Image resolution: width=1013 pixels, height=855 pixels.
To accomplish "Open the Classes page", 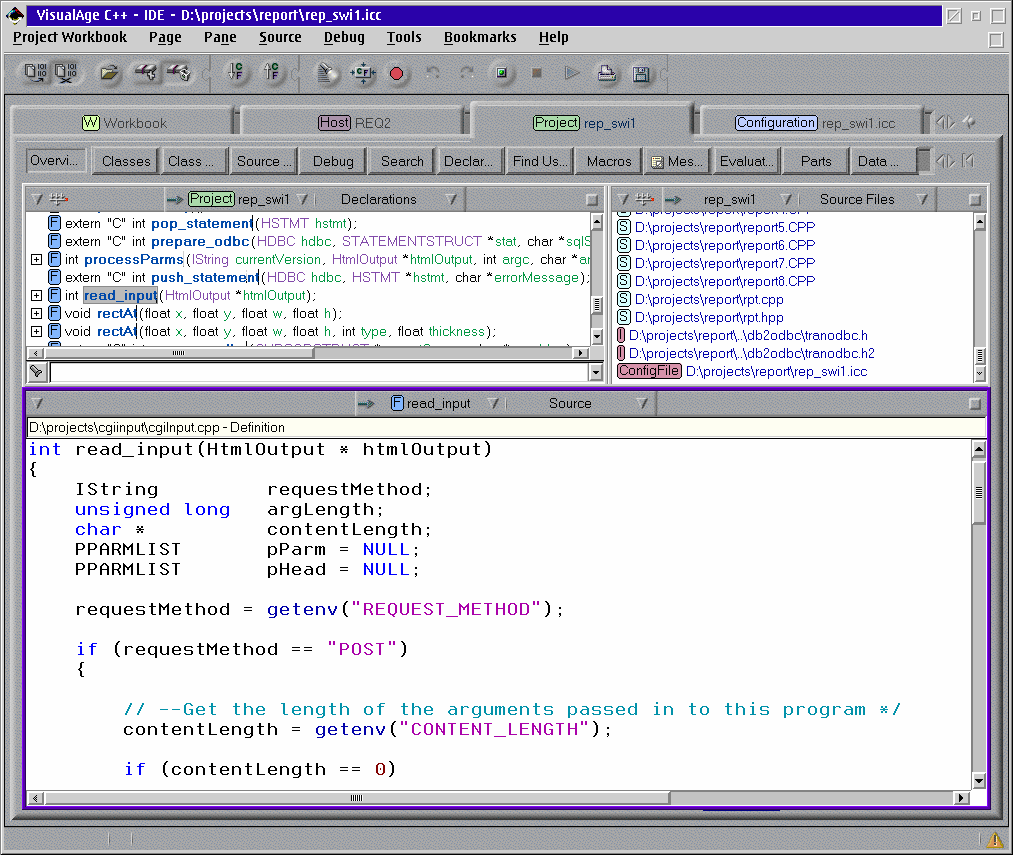I will (x=126, y=161).
